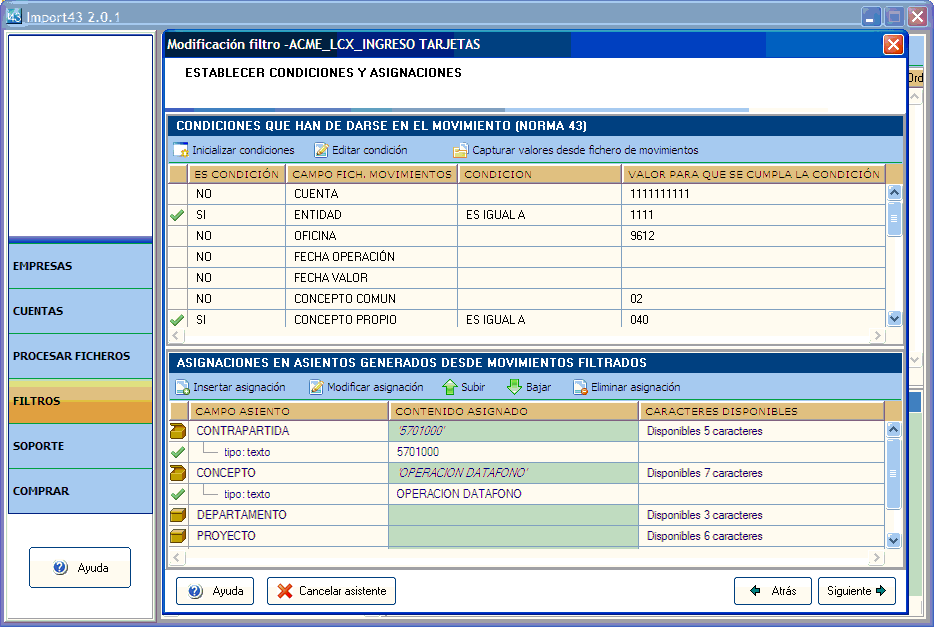Click the Insertar asignación icon
Screen dimensions: 934x627
pos(182,387)
